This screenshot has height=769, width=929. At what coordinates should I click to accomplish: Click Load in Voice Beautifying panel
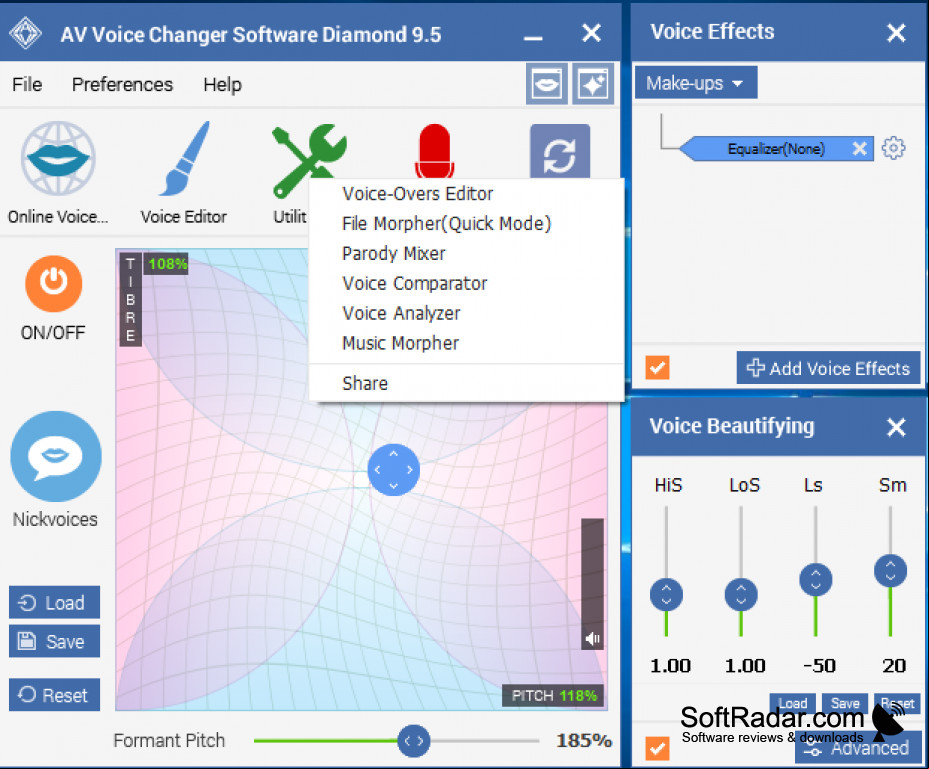coord(793,703)
